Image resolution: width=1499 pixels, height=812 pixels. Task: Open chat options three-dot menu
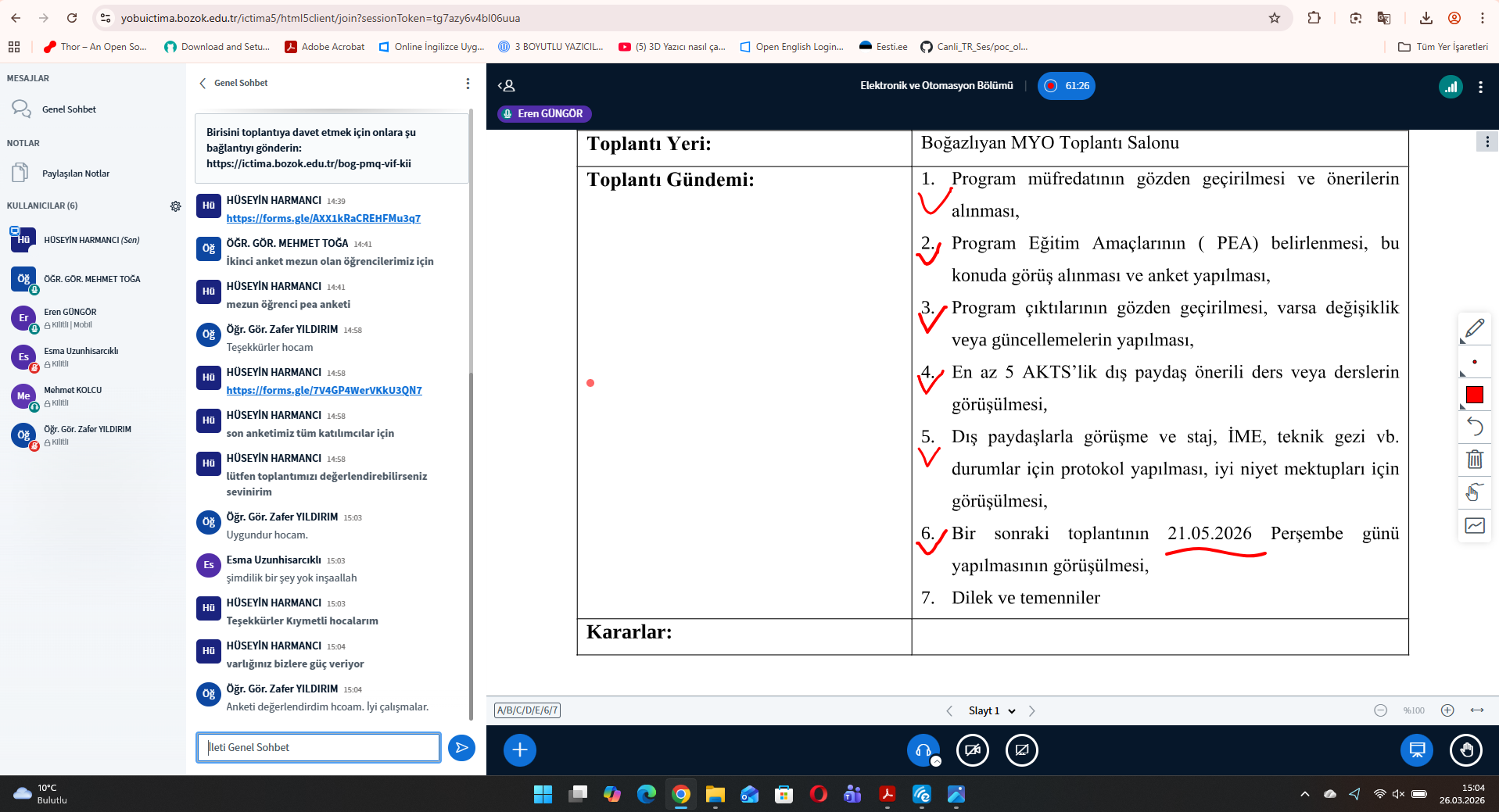(x=468, y=84)
